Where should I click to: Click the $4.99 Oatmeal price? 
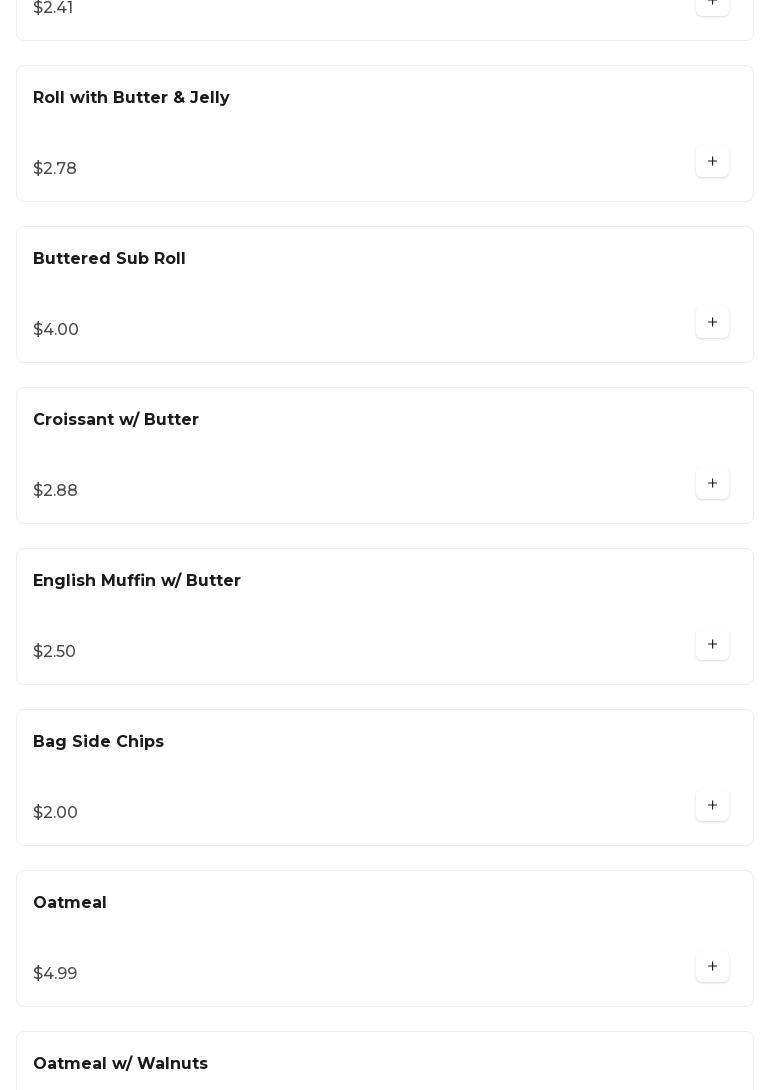point(56,973)
